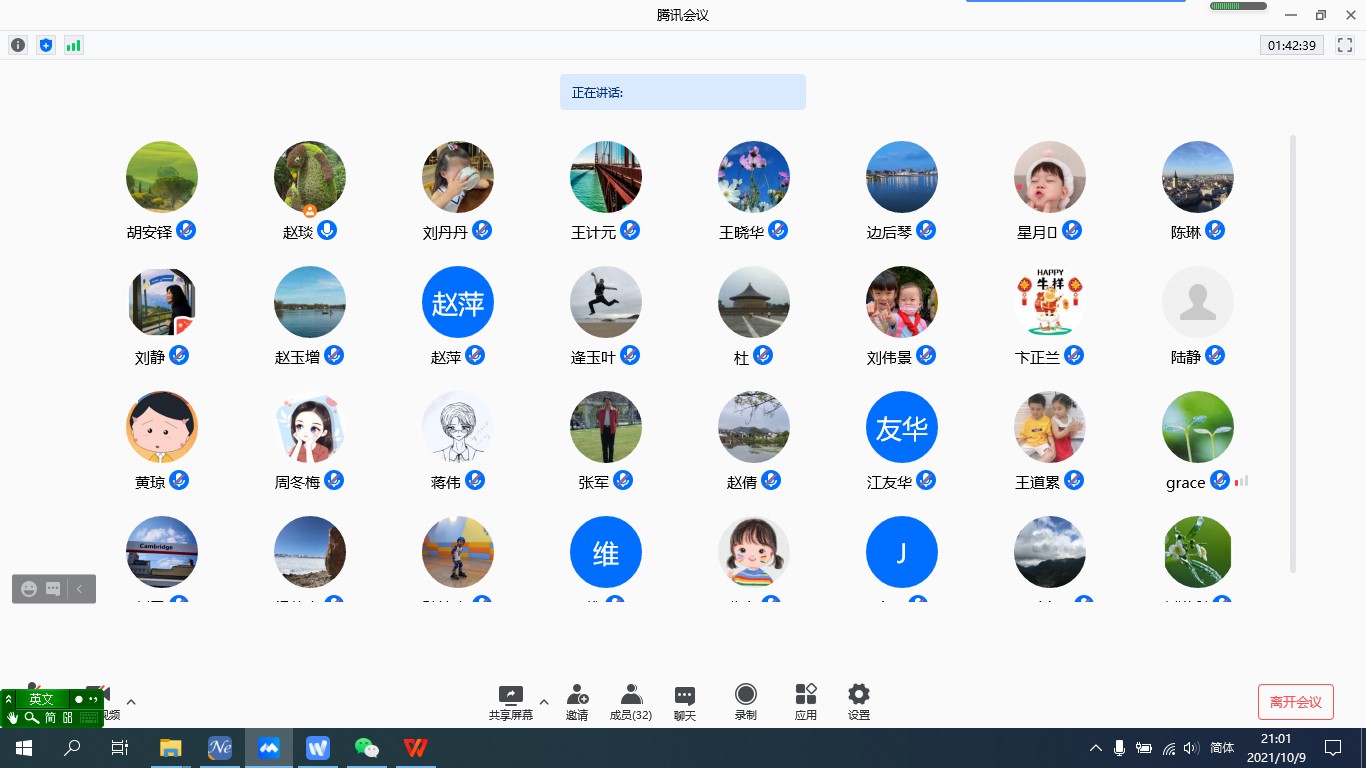The height and width of the screenshot is (768, 1366).
Task: Expand the video options arrow
Action: (131, 702)
